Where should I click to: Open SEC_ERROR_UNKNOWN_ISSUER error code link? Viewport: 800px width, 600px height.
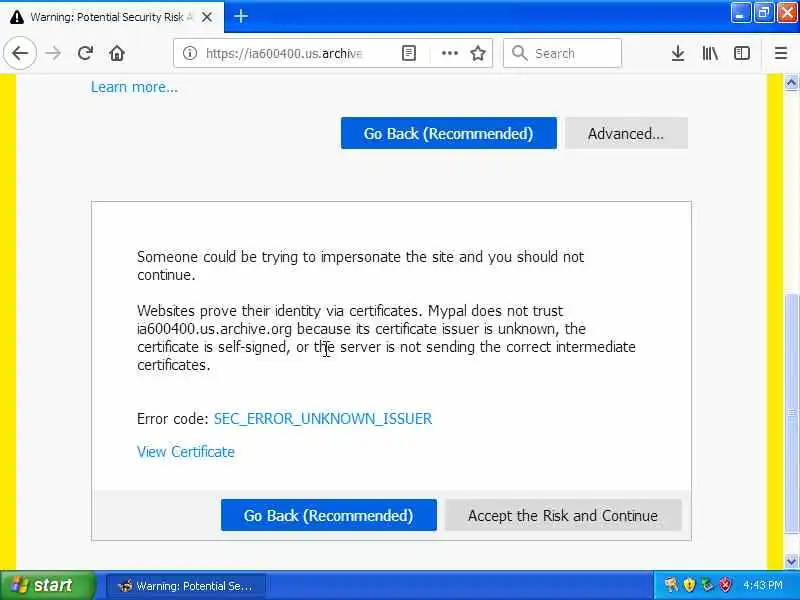(323, 419)
